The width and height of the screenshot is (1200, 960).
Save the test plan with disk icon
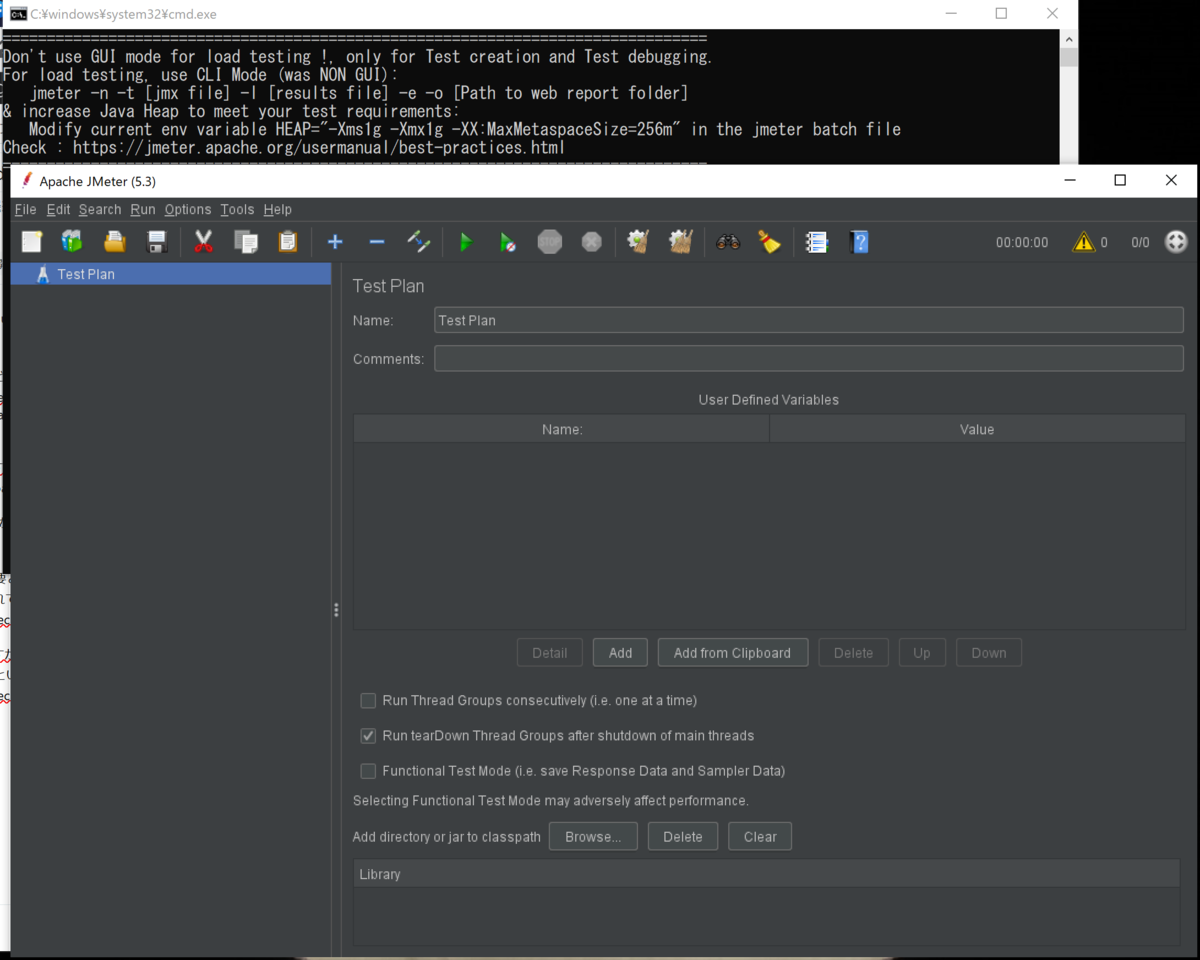(156, 242)
